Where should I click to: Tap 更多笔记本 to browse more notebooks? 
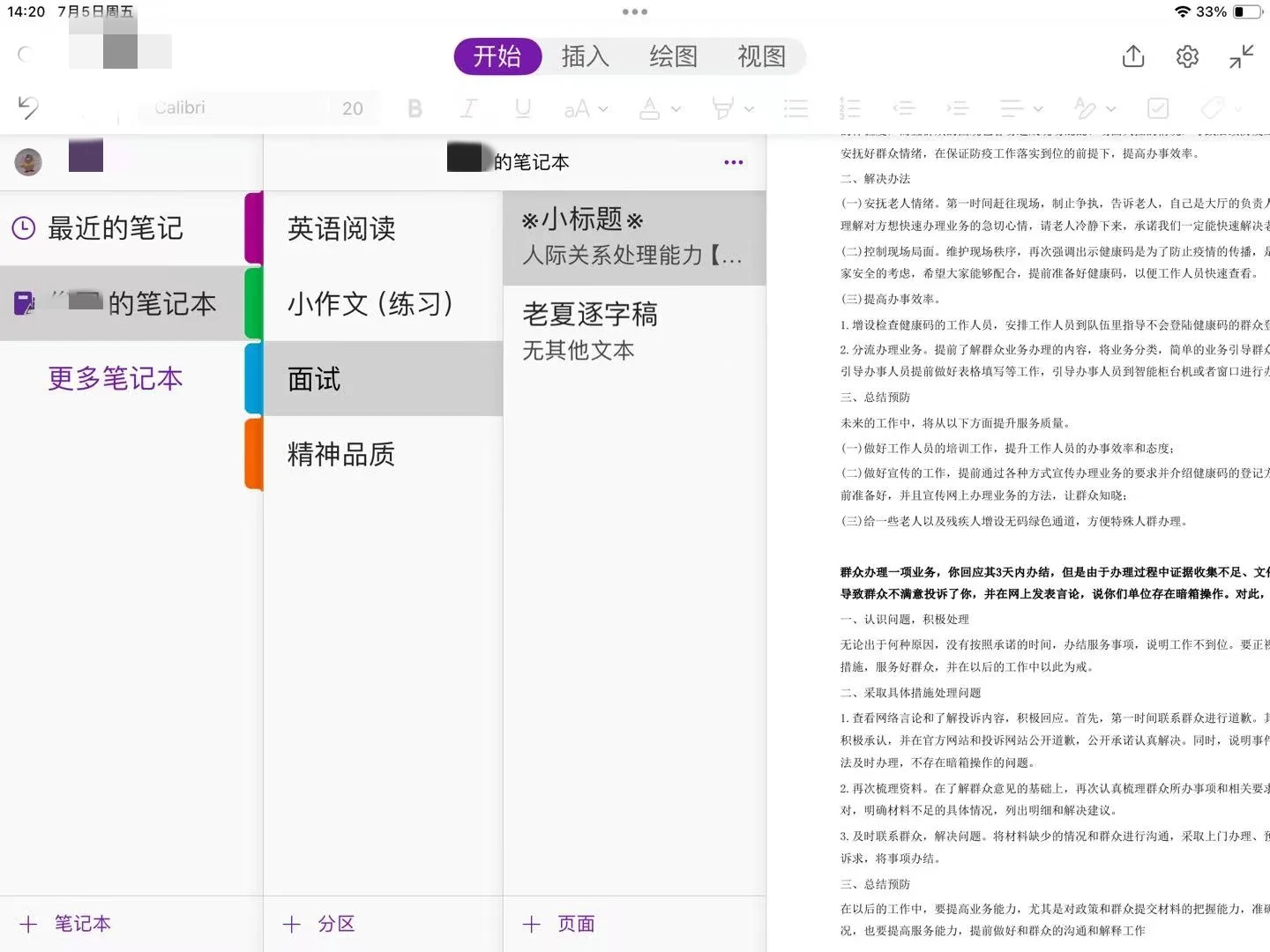[115, 379]
